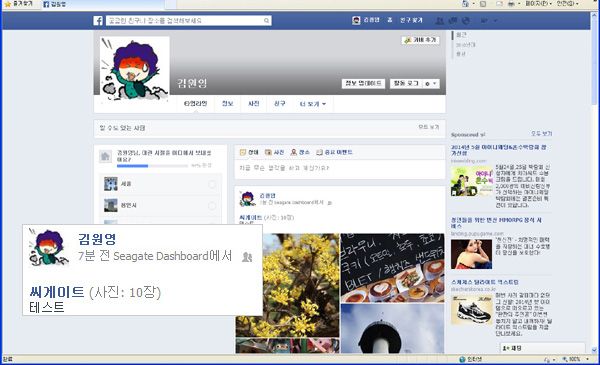This screenshot has height=365, width=600.
Task: Switch to the 타임라인 tab
Action: 196,104
